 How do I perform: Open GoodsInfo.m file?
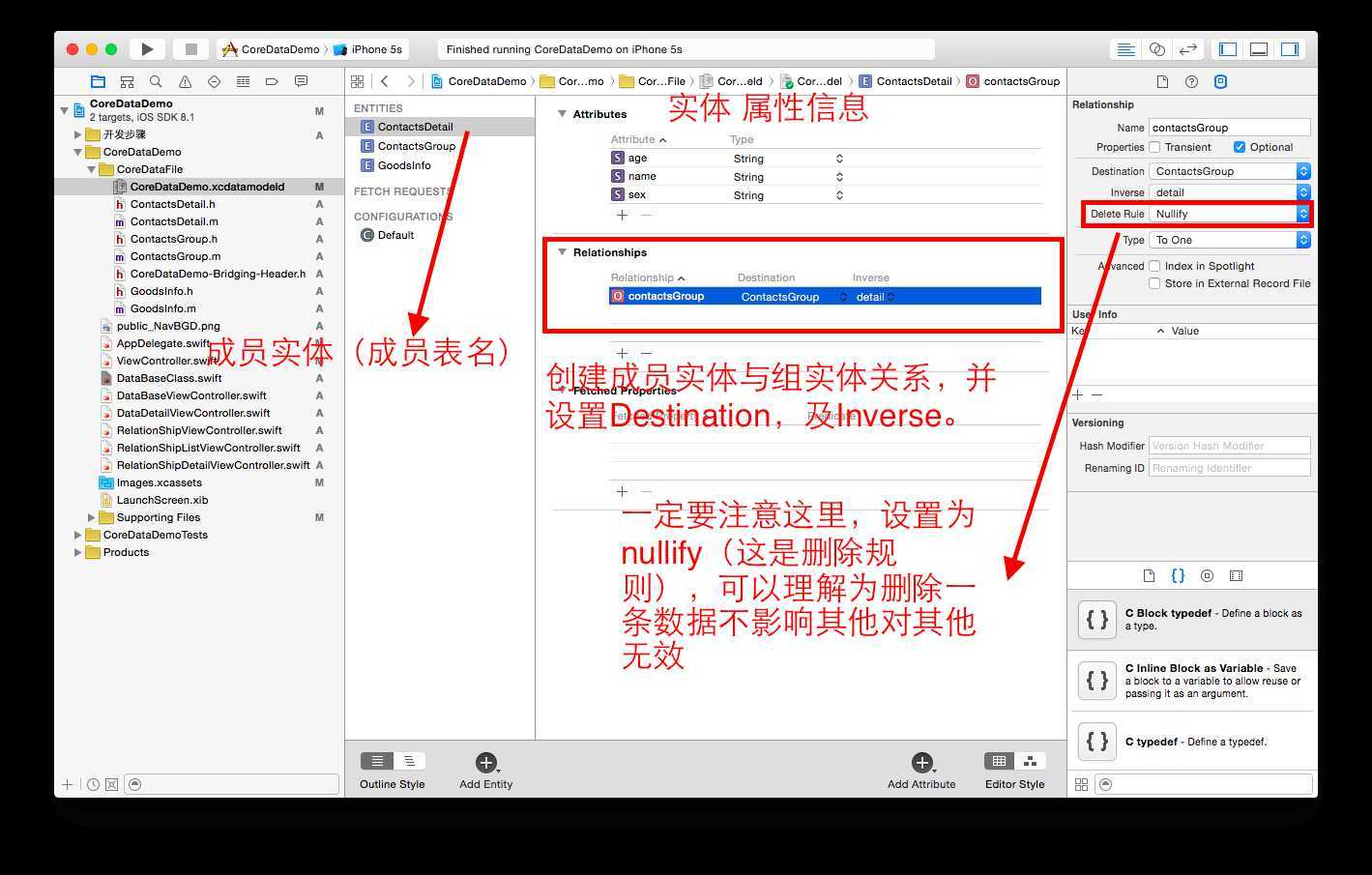click(163, 308)
